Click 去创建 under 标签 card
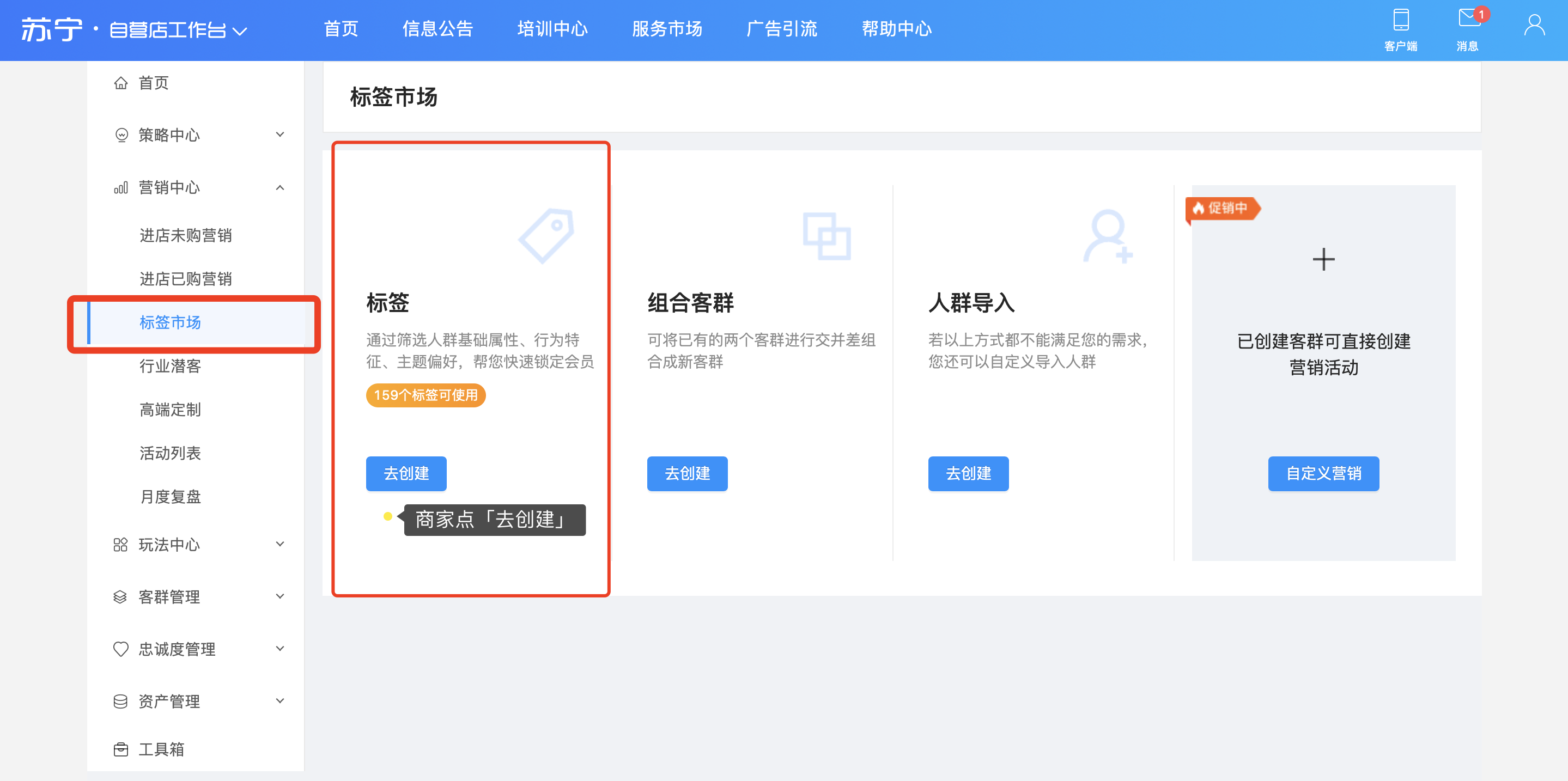The image size is (1568, 781). coord(406,473)
